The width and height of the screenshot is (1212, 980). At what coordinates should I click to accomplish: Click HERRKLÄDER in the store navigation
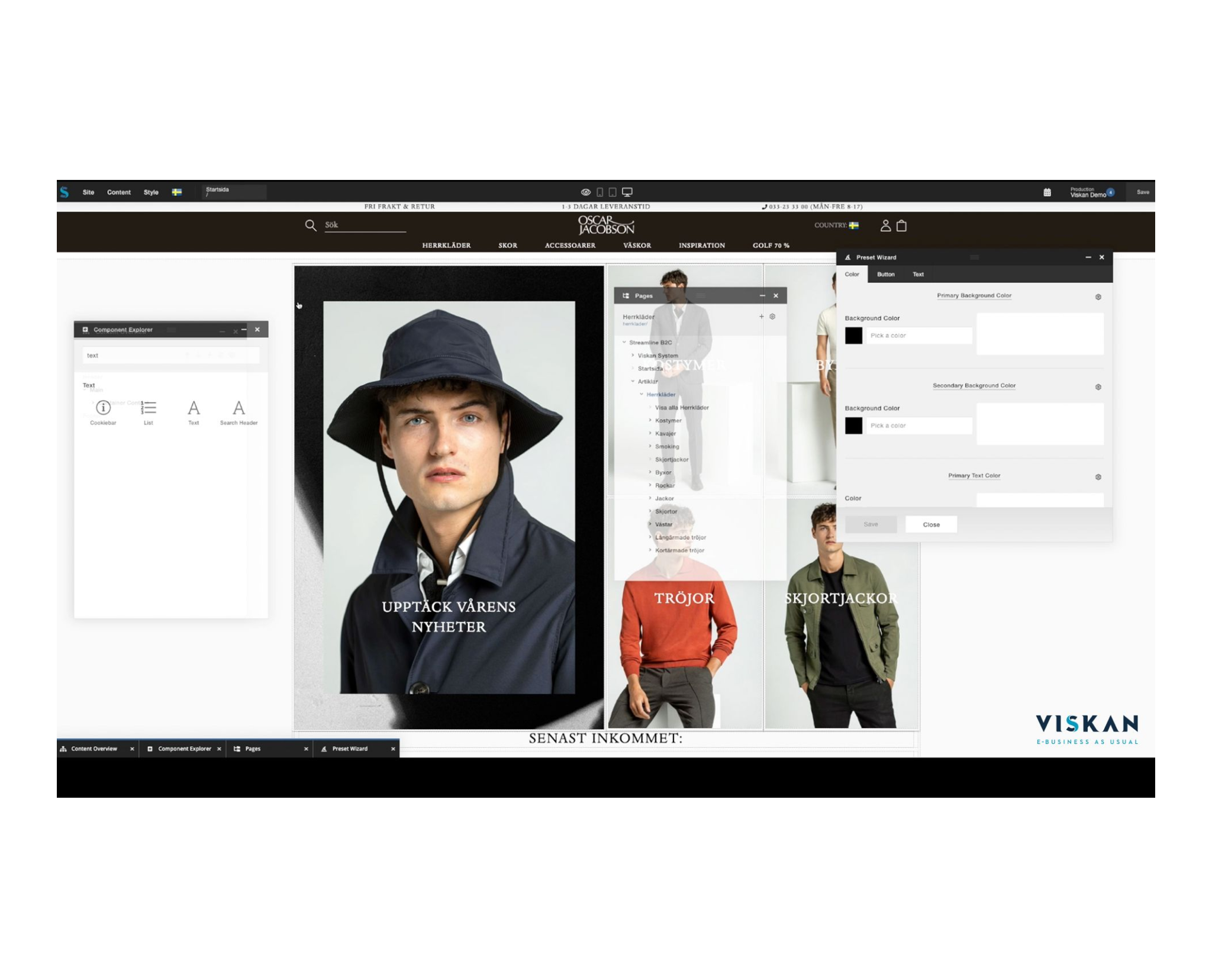click(x=446, y=246)
